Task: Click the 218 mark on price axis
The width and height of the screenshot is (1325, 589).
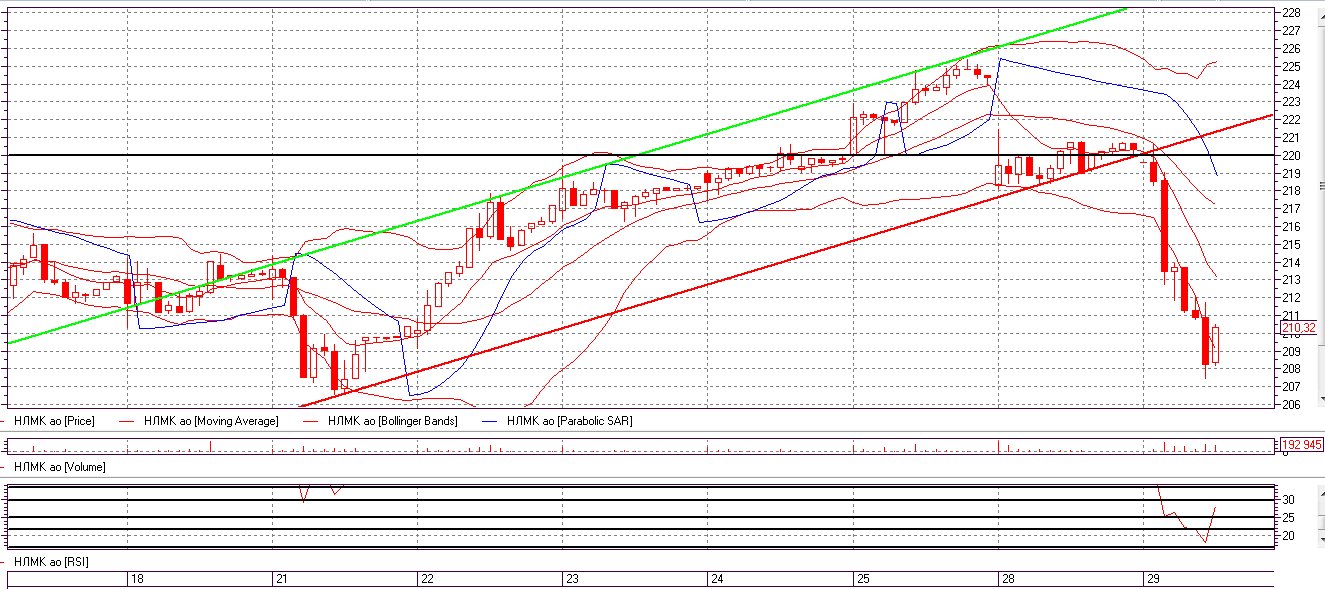Action: click(1291, 191)
